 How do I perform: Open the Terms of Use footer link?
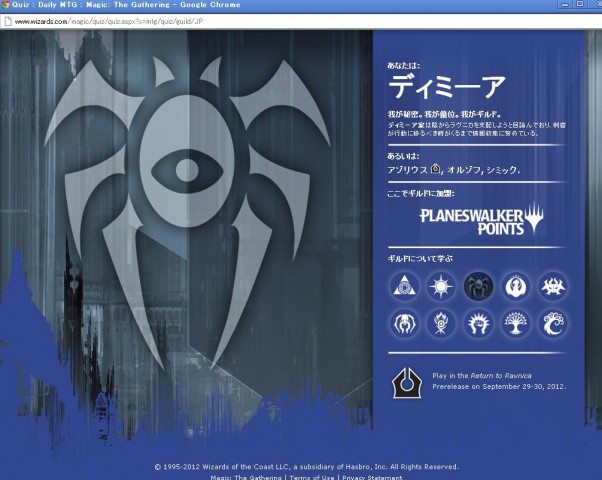[x=312, y=477]
